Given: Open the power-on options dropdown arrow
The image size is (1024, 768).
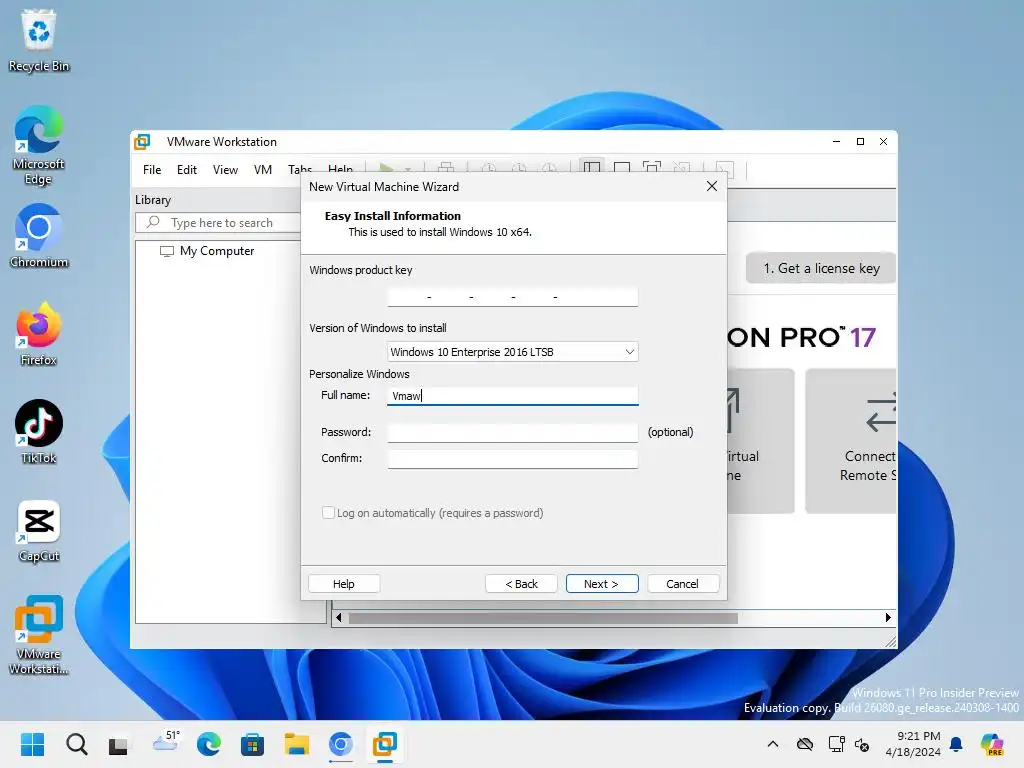Looking at the screenshot, I should (x=408, y=168).
